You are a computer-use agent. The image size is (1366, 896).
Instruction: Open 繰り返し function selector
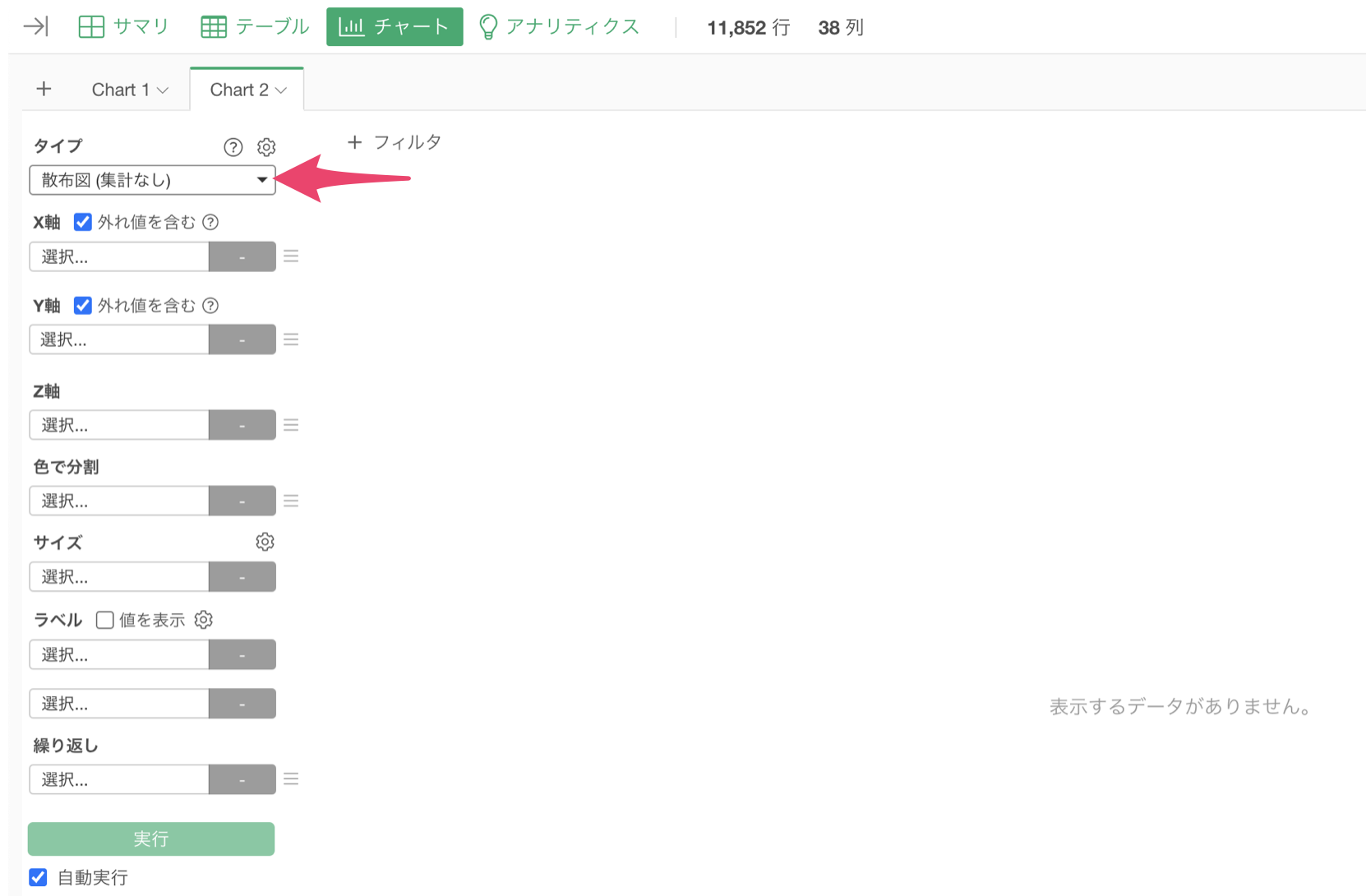point(242,779)
